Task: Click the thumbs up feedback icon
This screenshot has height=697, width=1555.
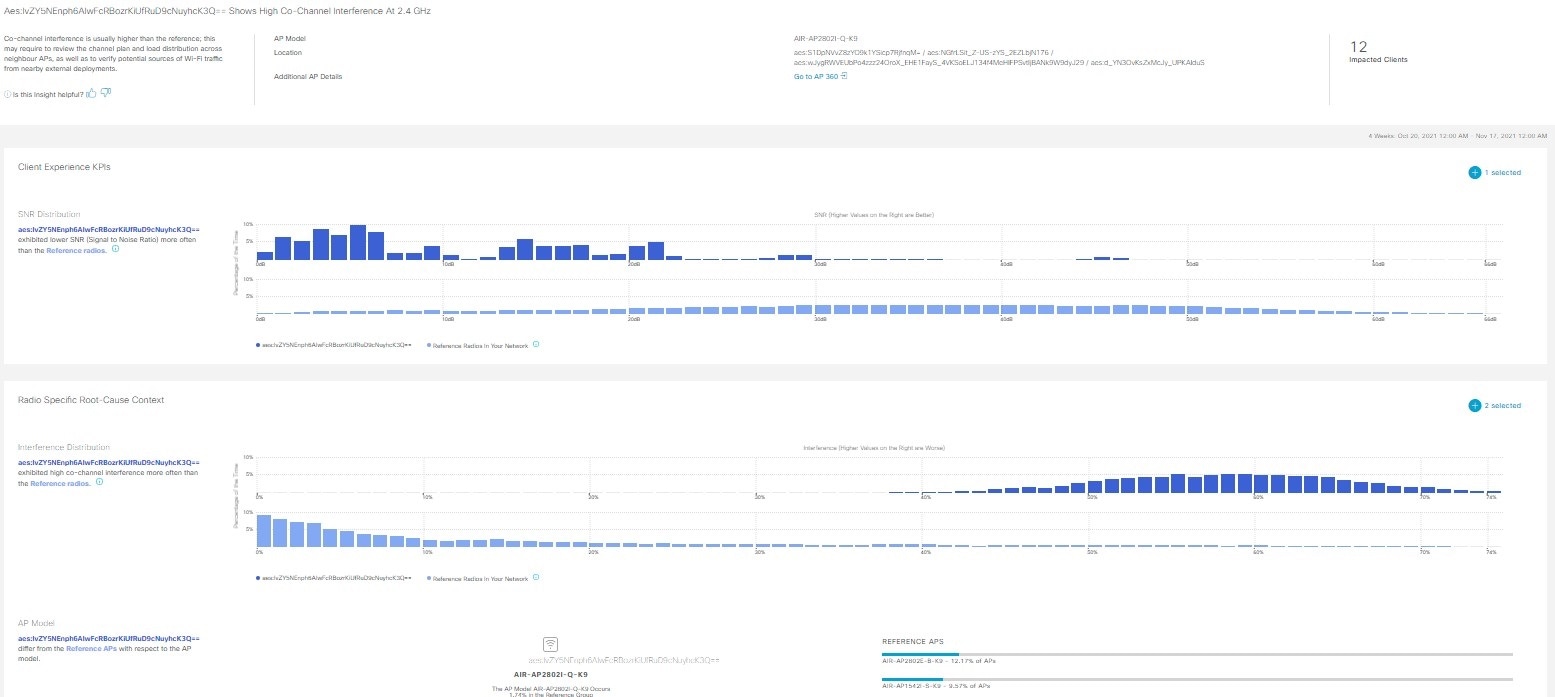Action: coord(90,92)
